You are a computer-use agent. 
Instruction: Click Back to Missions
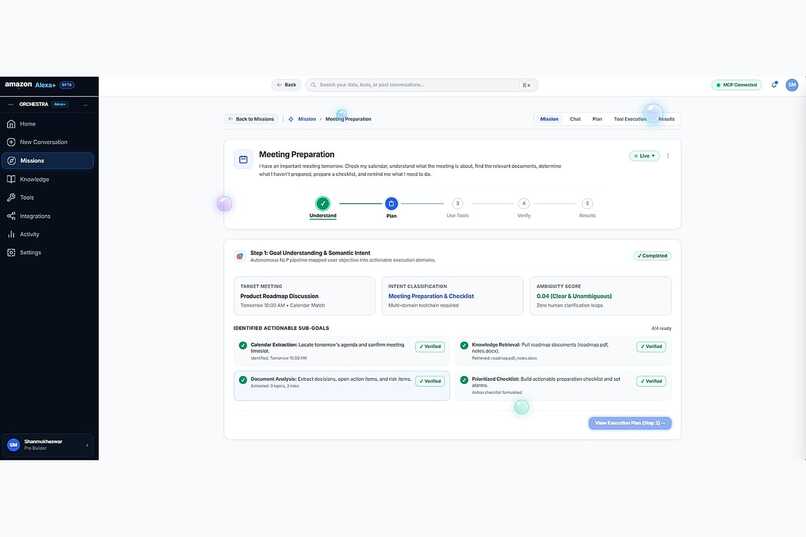click(x=251, y=119)
